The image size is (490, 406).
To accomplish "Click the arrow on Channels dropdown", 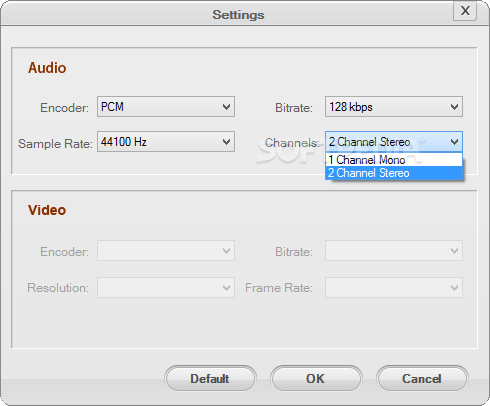I will [454, 142].
